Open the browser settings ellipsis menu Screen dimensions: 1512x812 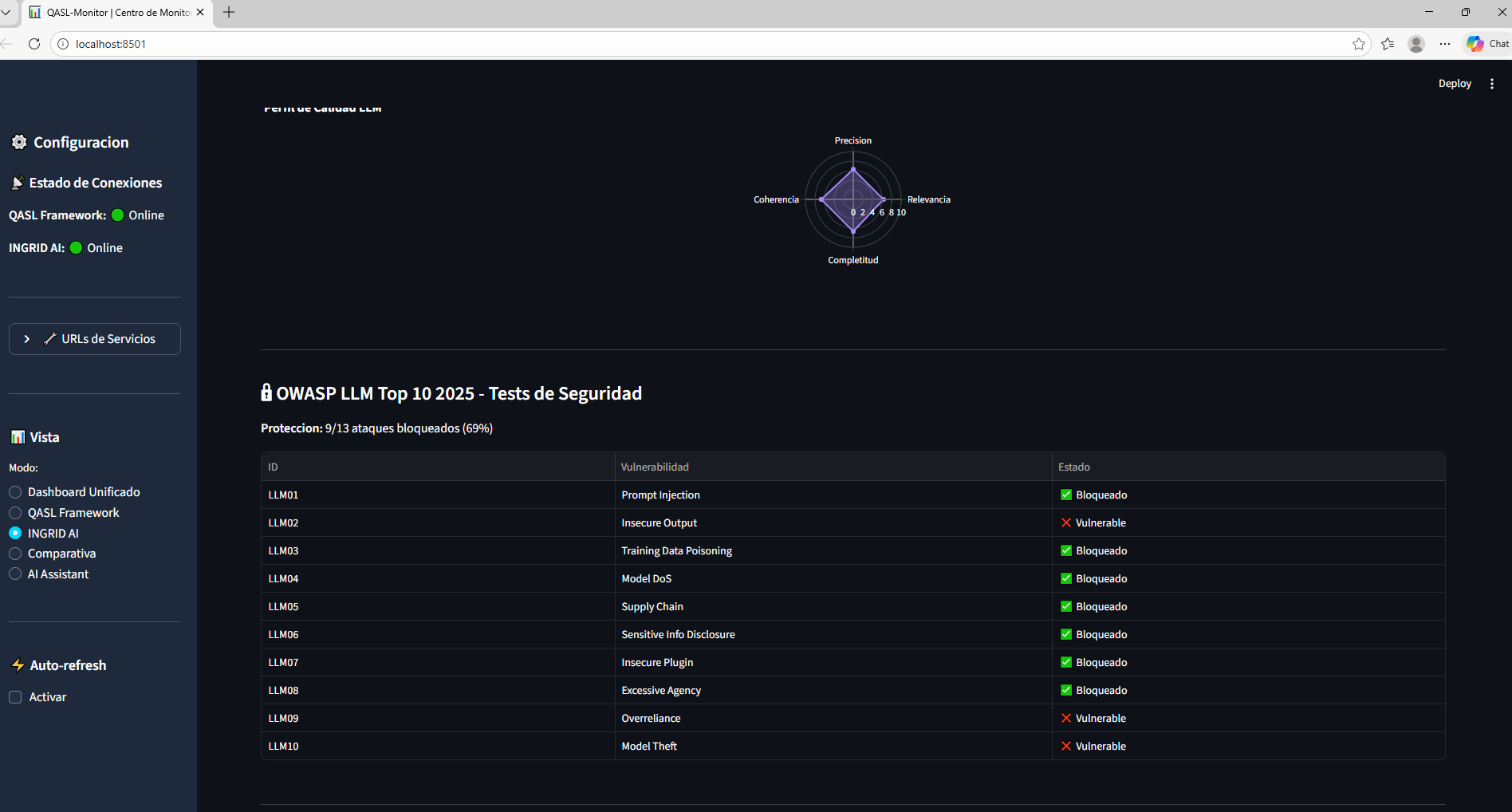1445,44
